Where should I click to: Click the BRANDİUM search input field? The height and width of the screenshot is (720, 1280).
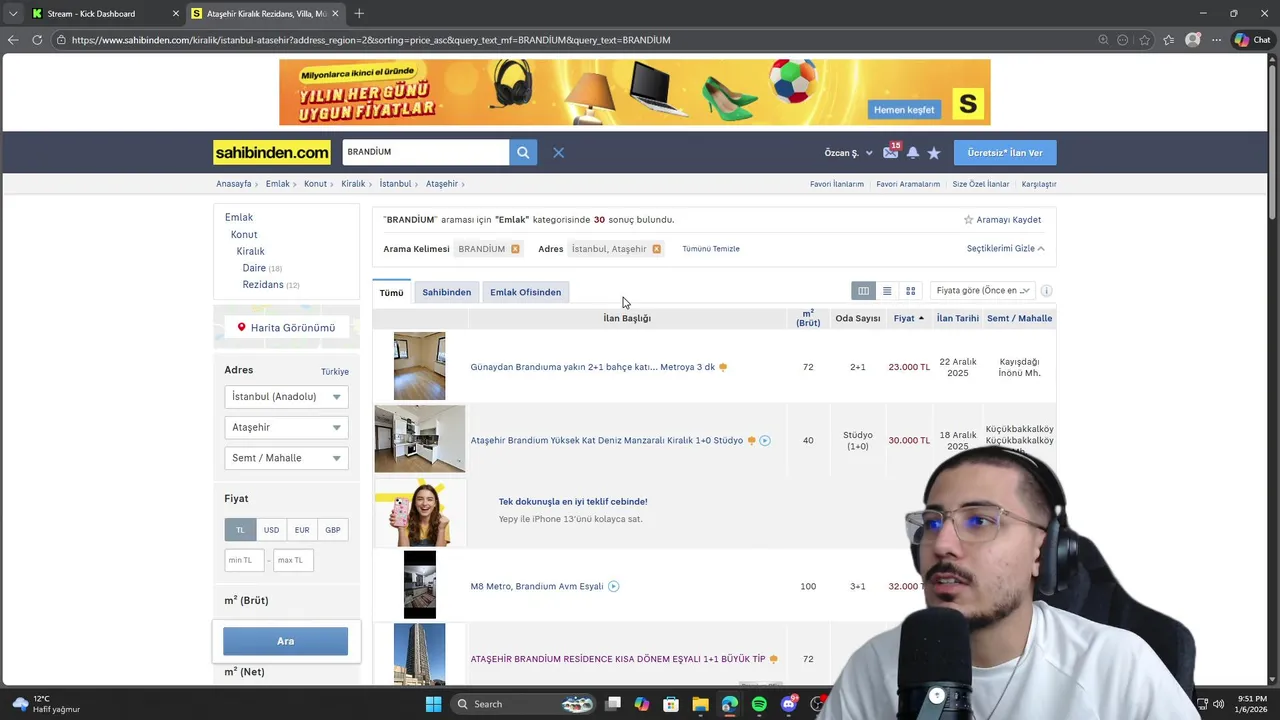pyautogui.click(x=426, y=152)
